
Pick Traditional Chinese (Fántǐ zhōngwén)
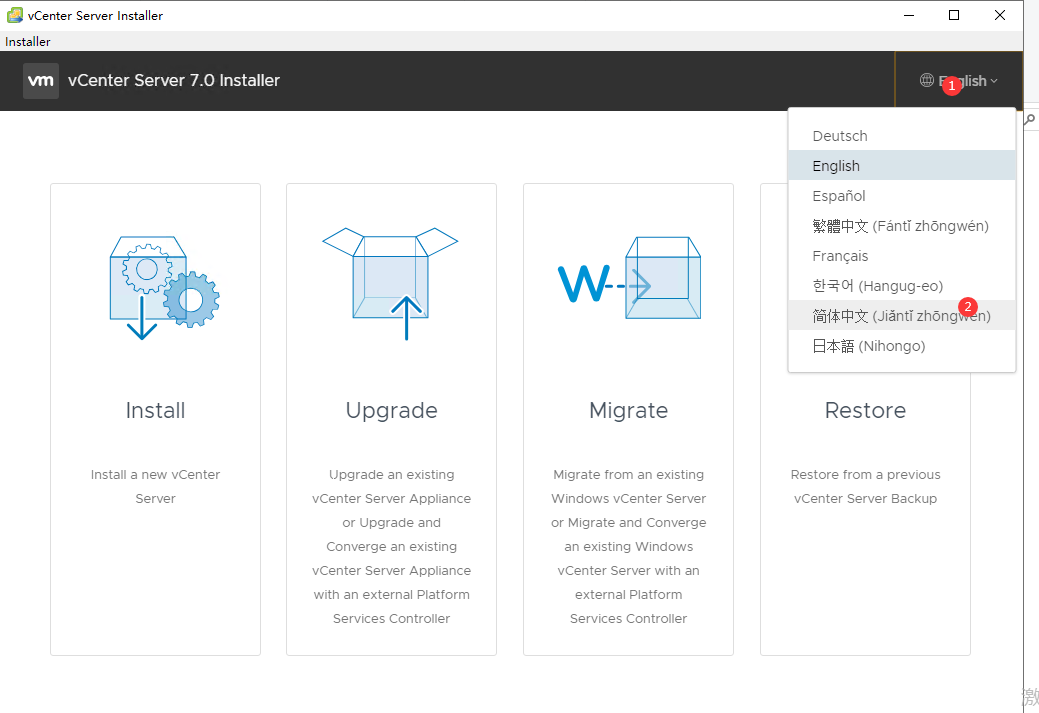(900, 226)
